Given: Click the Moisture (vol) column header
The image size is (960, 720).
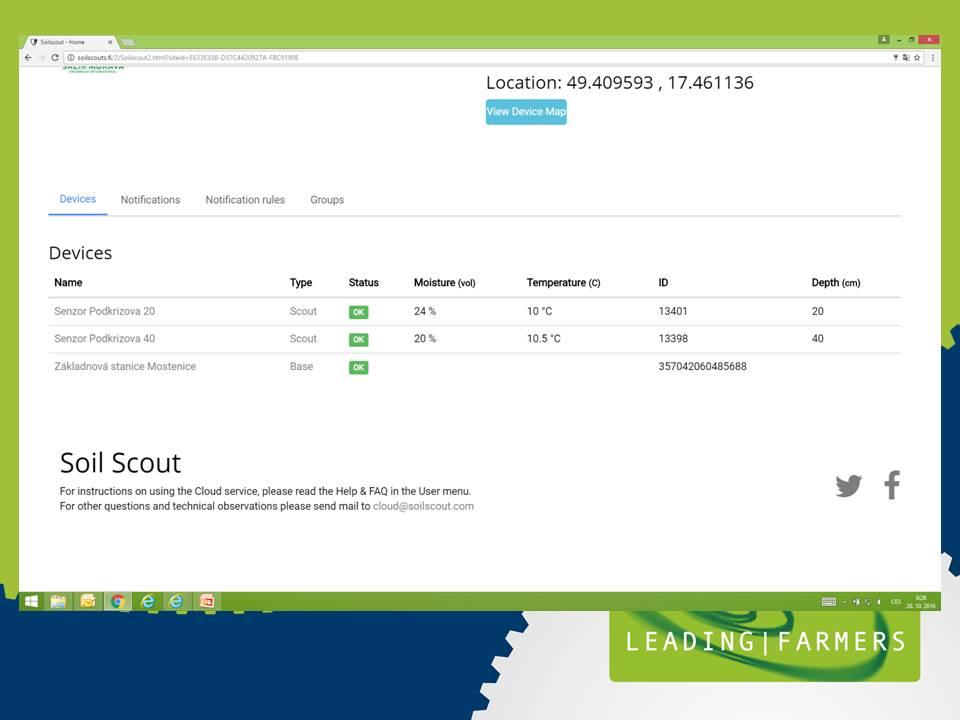Looking at the screenshot, I should pos(444,282).
